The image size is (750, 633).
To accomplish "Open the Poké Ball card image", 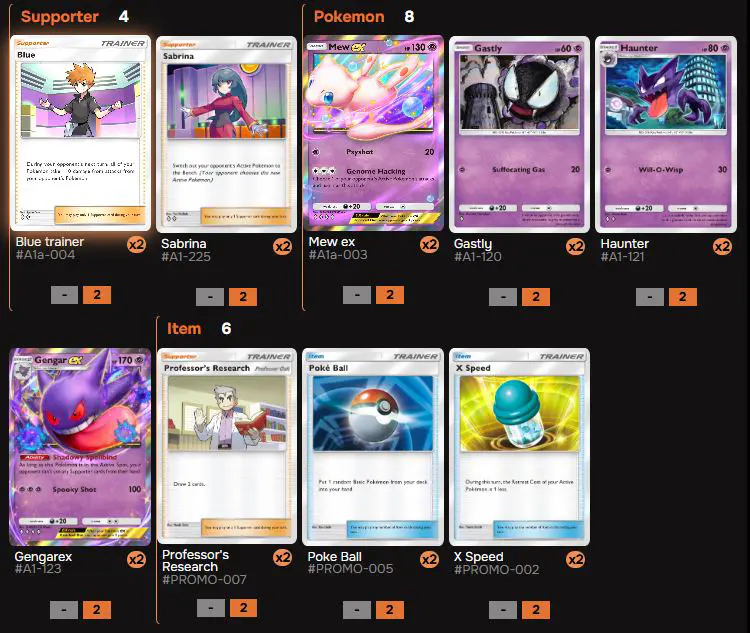I will 373,447.
